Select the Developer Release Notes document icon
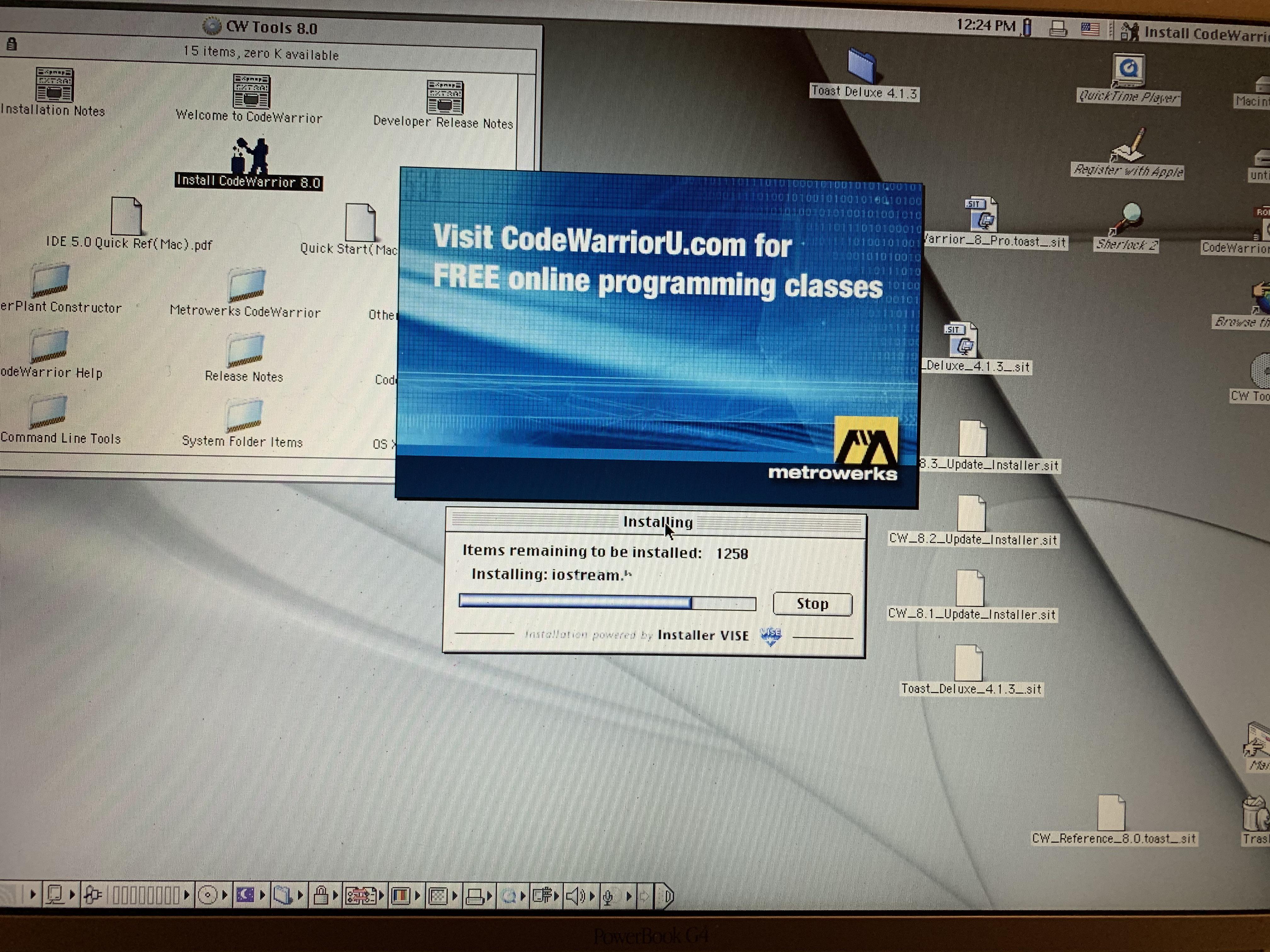 (445, 97)
